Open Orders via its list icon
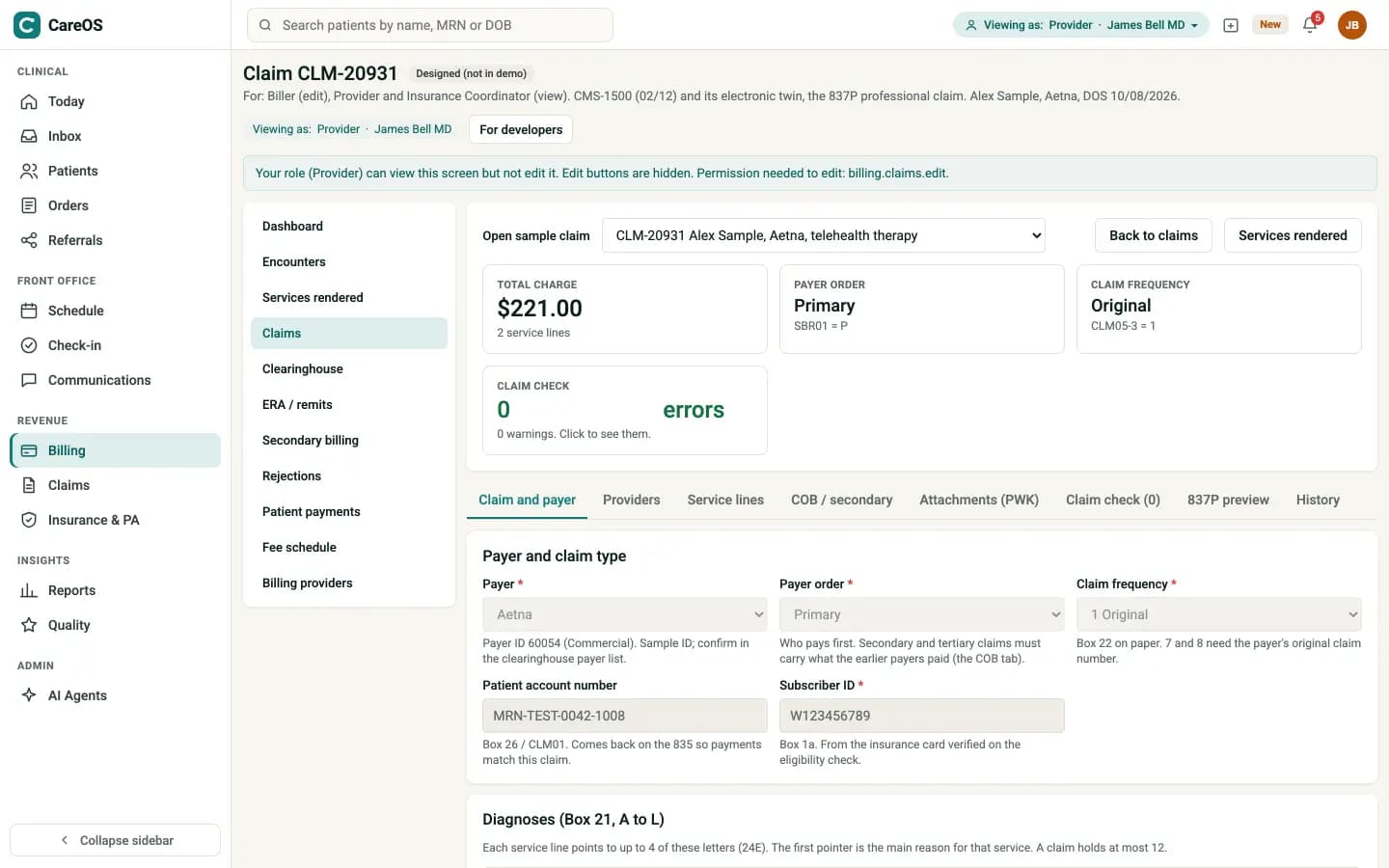The width and height of the screenshot is (1389, 868). pyautogui.click(x=29, y=205)
